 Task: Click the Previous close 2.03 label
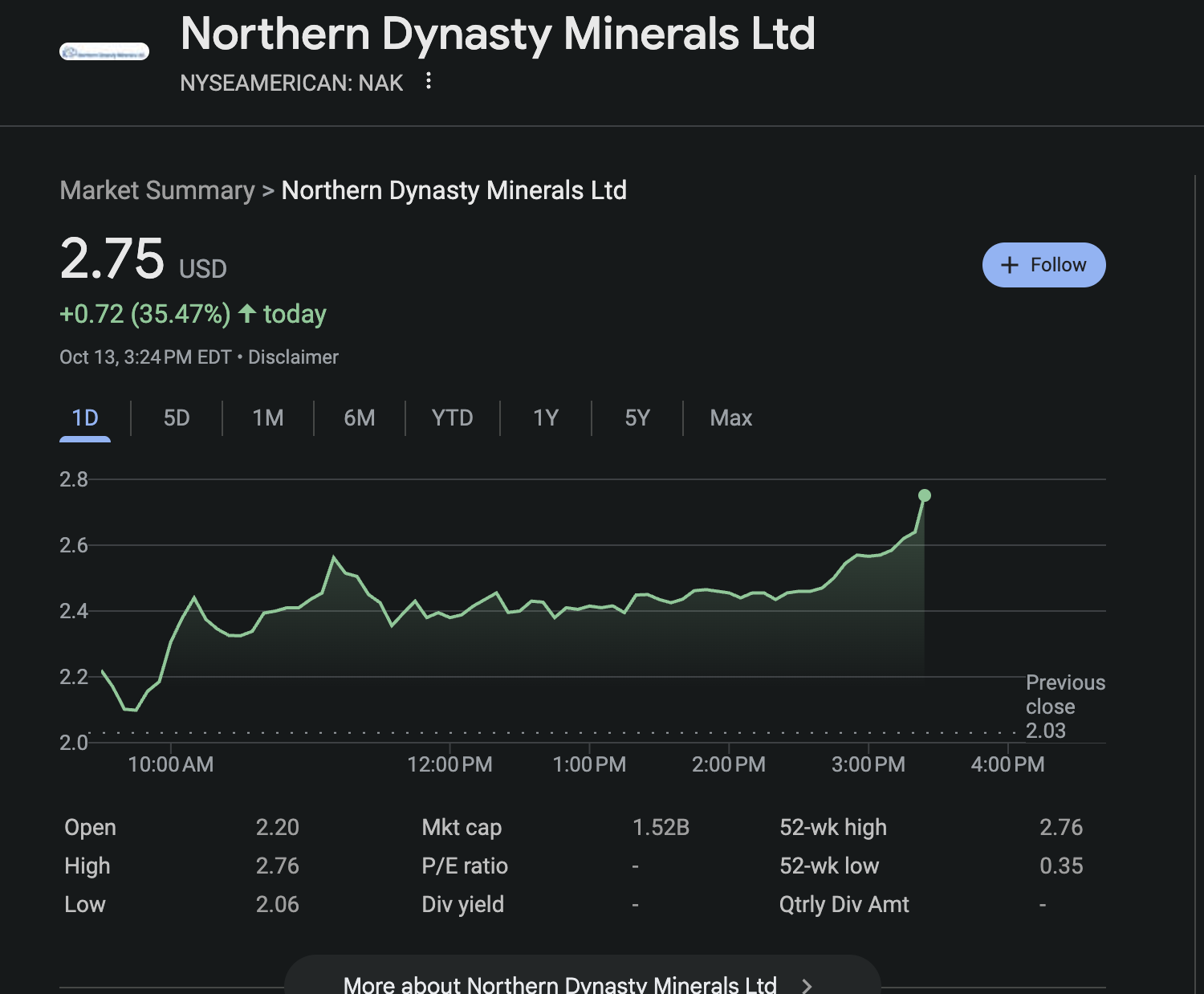[1065, 707]
